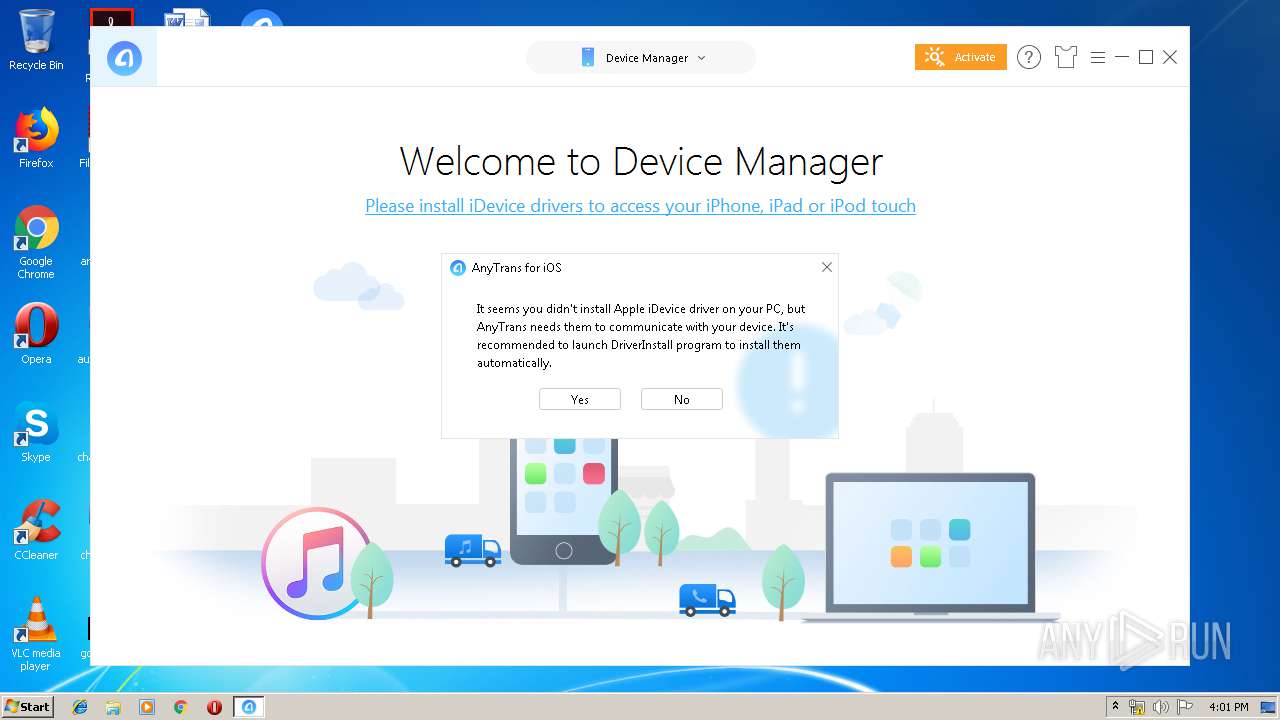Screen dimensions: 1280x720
Task: Close the AnyTrans for iOS dialog
Action: (826, 267)
